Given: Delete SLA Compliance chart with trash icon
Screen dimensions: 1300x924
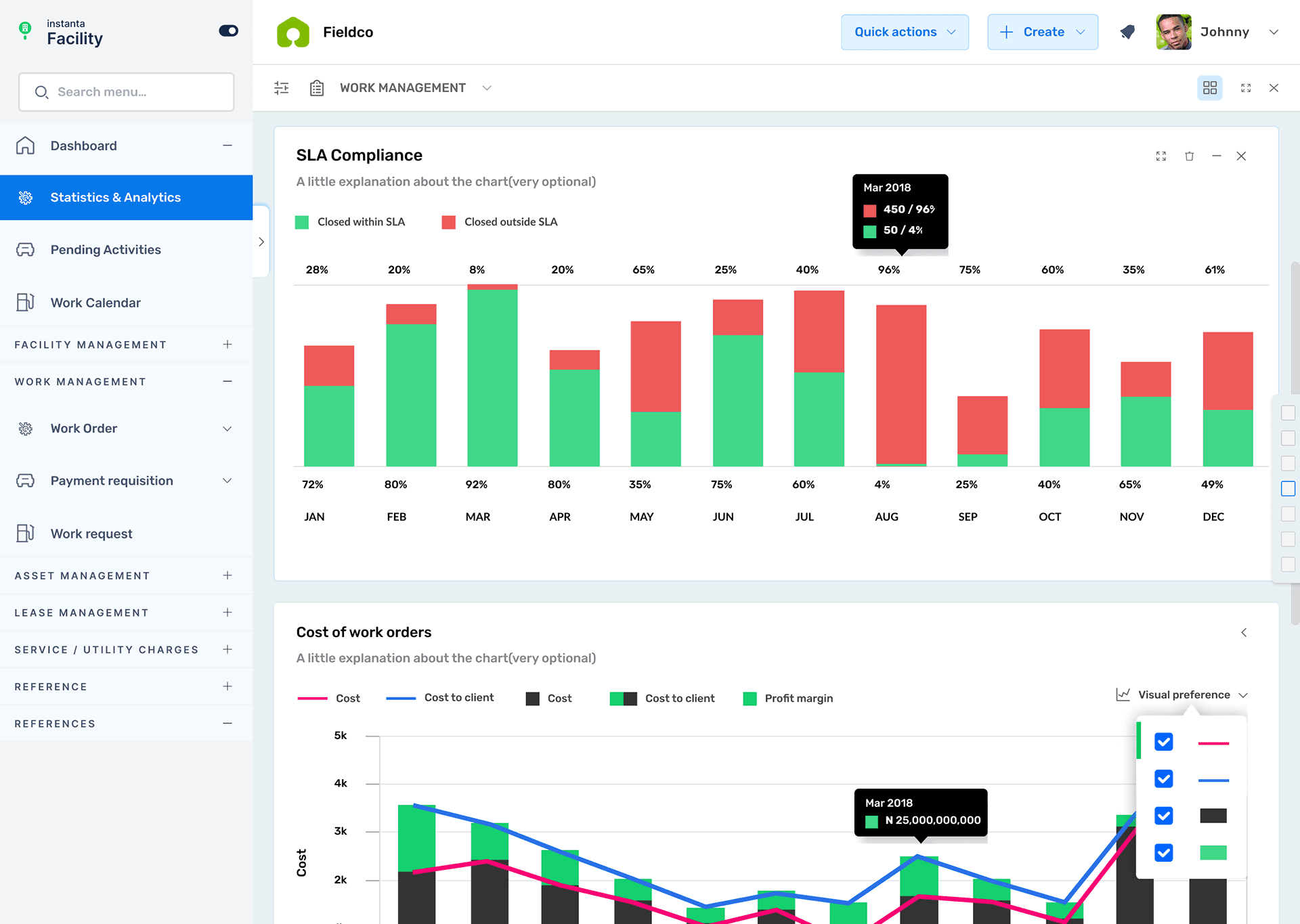Looking at the screenshot, I should coord(1189,156).
